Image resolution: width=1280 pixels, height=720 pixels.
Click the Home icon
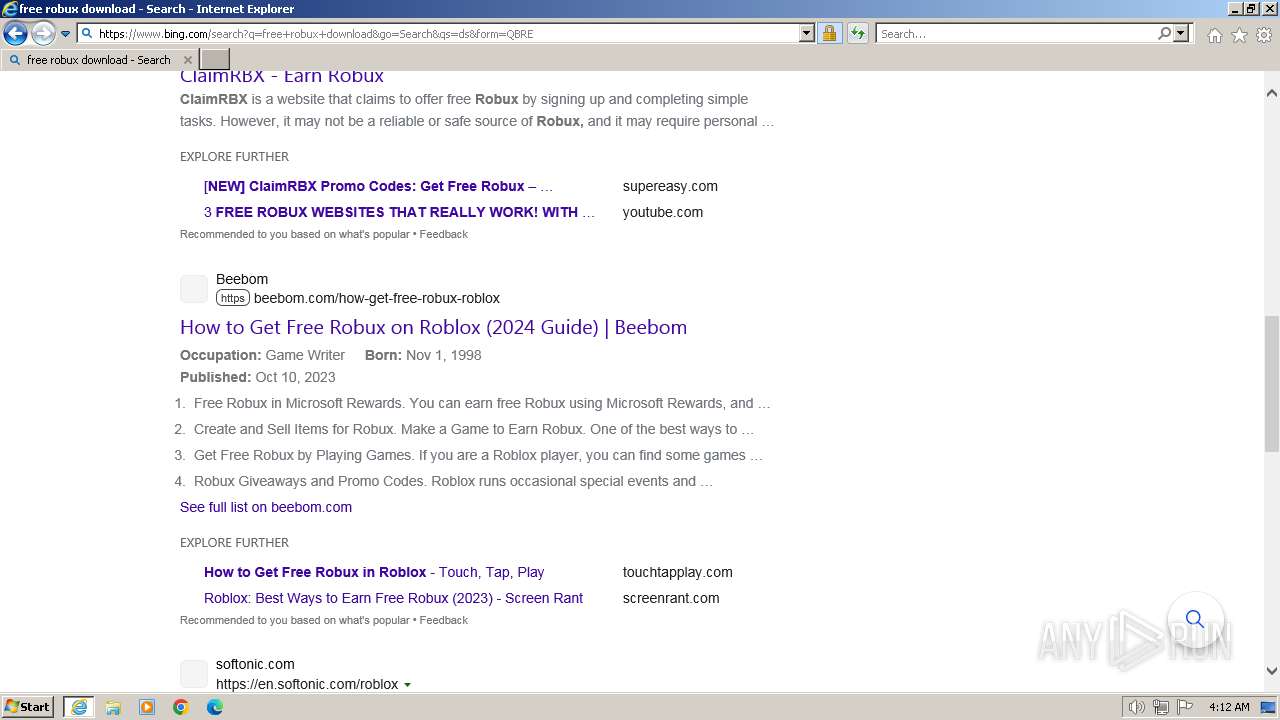click(1214, 35)
